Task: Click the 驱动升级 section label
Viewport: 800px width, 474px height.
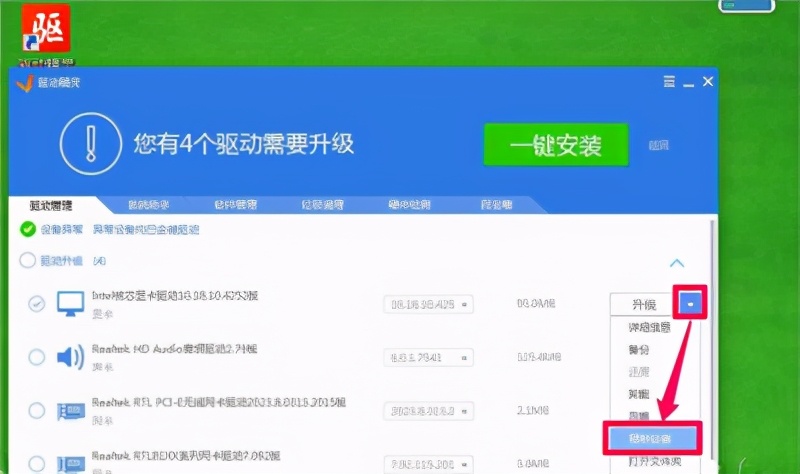Action: [61, 261]
